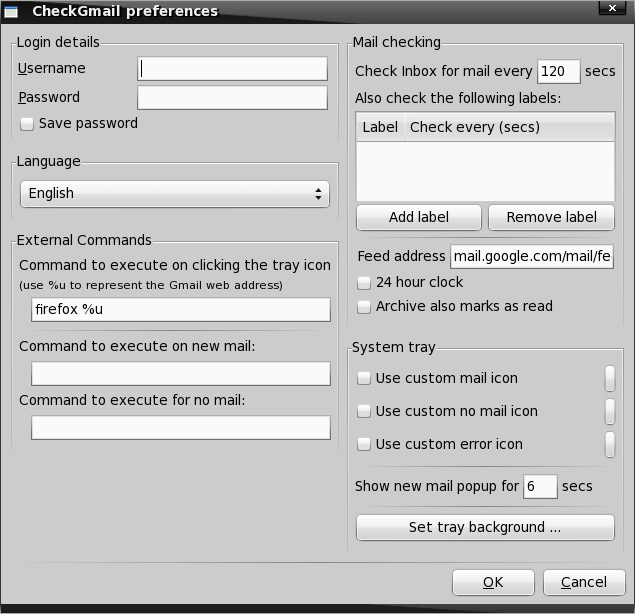
Task: Enable the Save password checkbox
Action: pyautogui.click(x=27, y=124)
